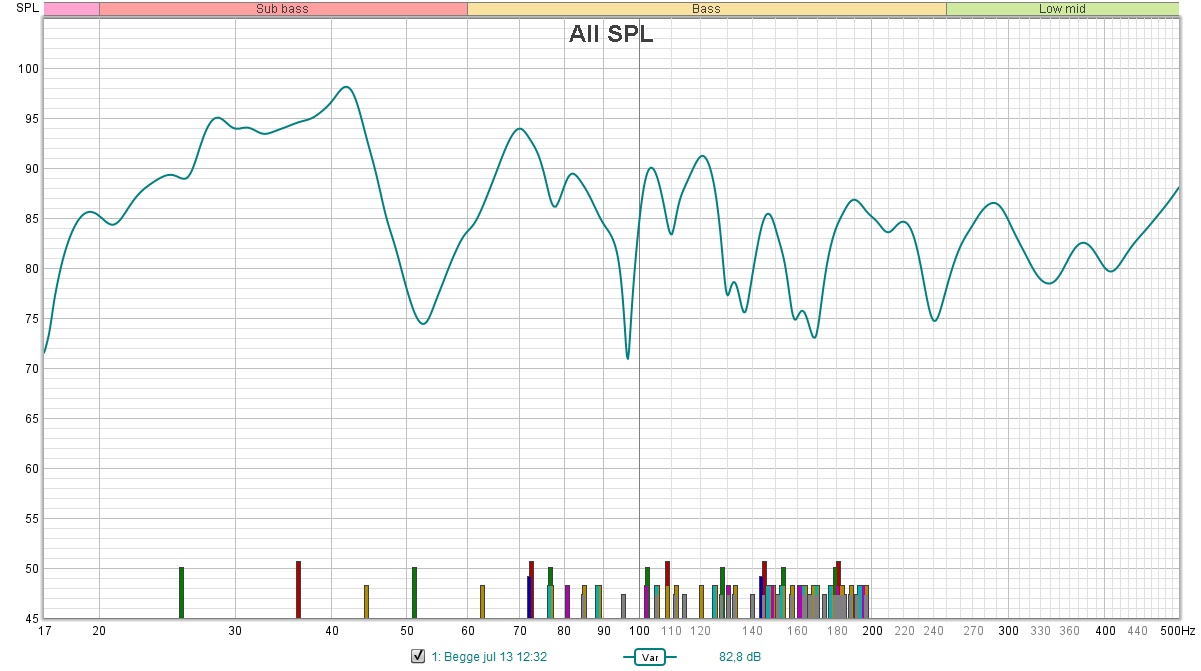
Task: Select the Low mid frequency band label
Action: point(1062,9)
